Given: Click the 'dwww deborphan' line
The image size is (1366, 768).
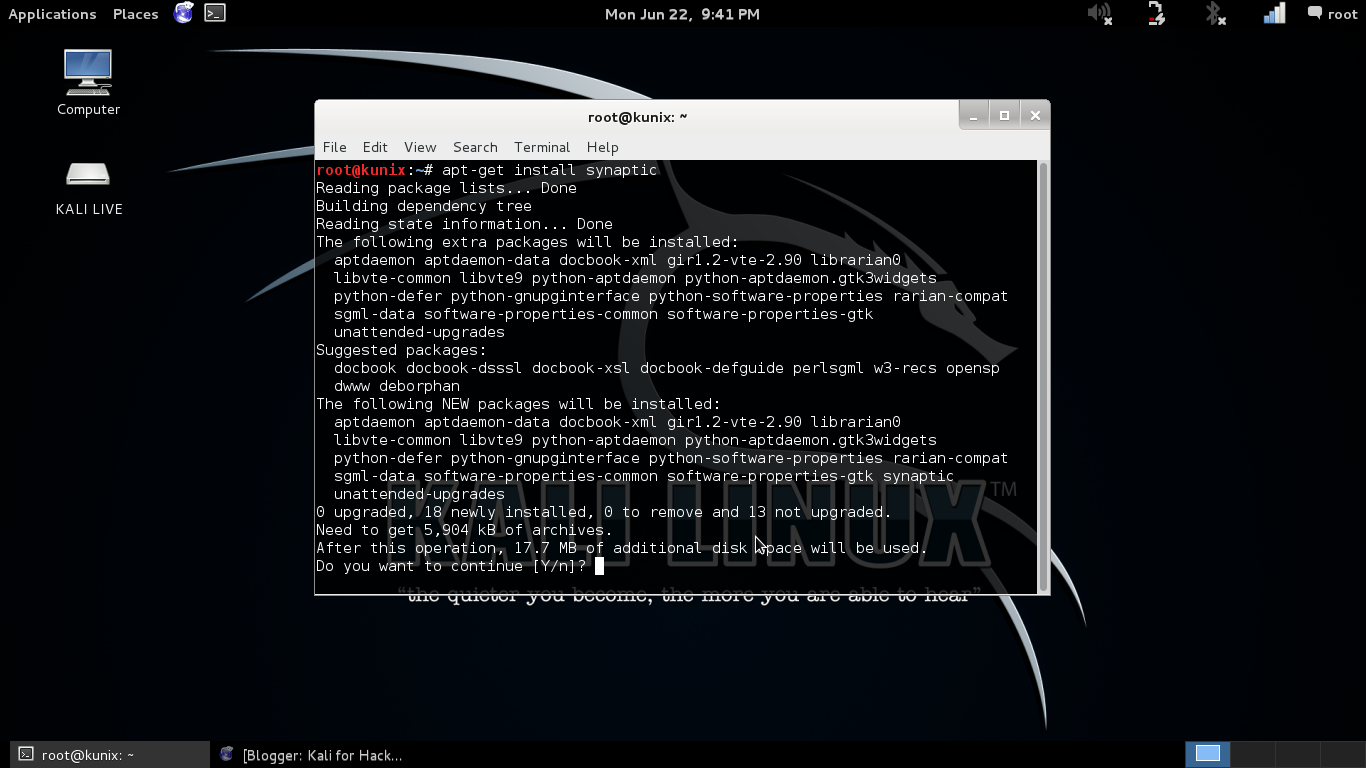Looking at the screenshot, I should point(397,386).
